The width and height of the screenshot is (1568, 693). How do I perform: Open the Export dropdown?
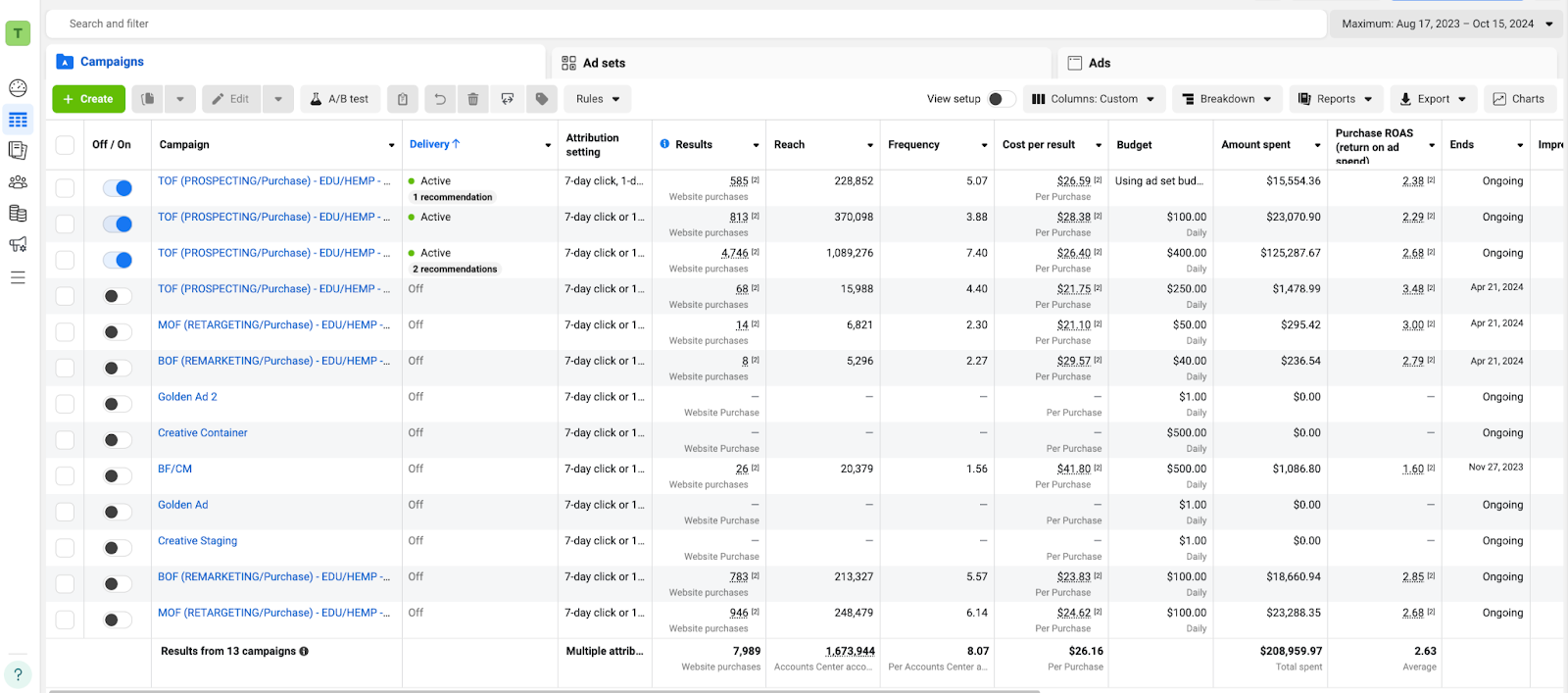(x=1433, y=99)
